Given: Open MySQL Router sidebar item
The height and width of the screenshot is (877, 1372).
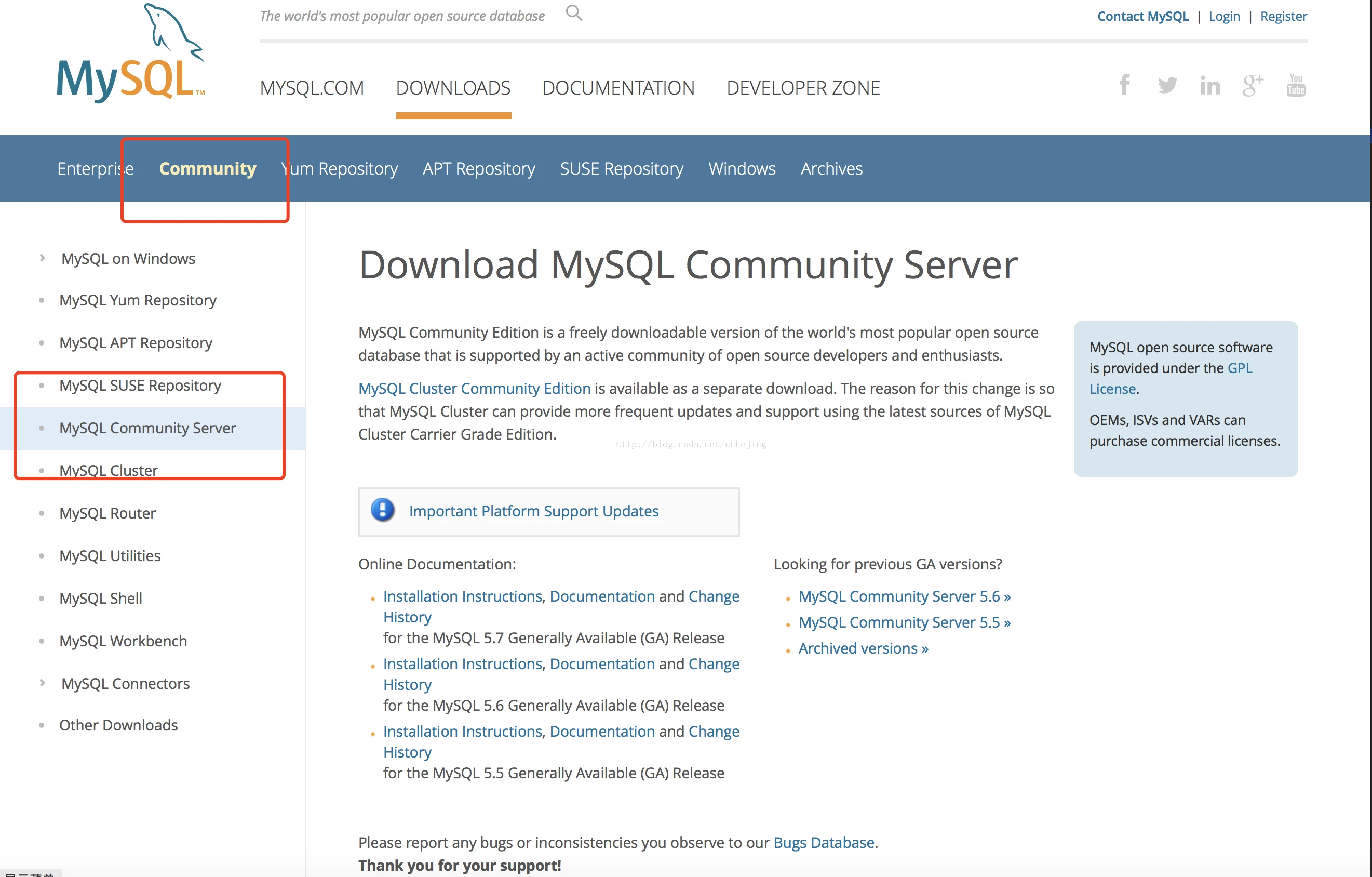Looking at the screenshot, I should point(107,513).
